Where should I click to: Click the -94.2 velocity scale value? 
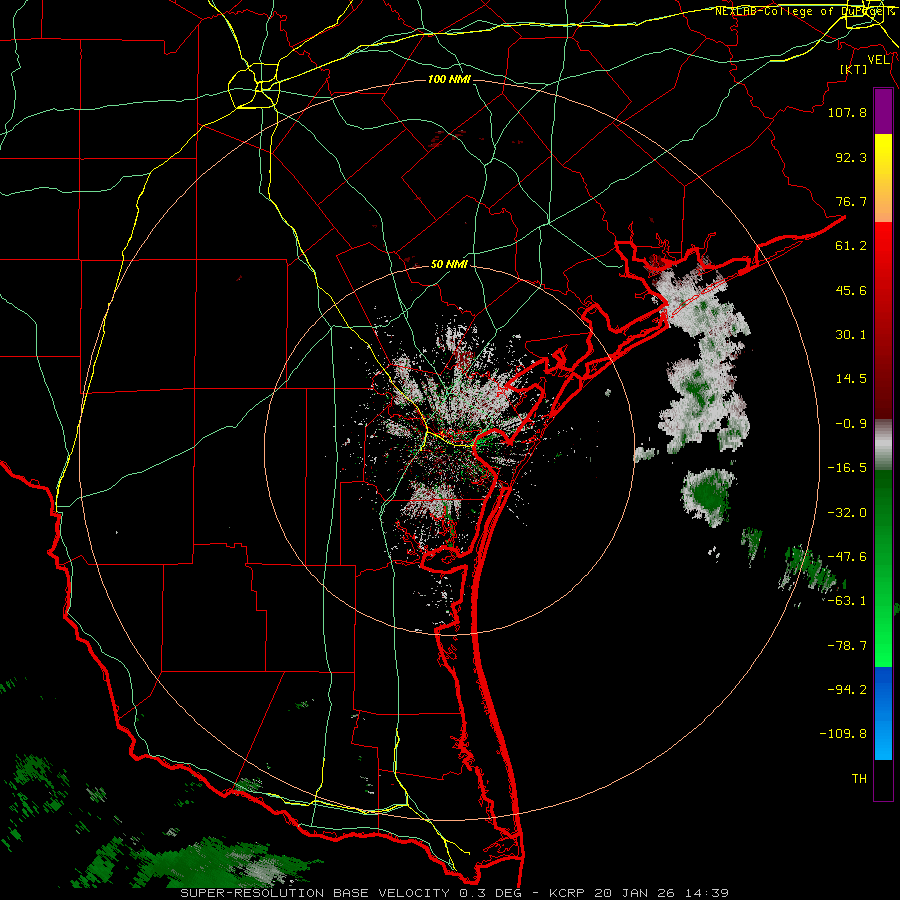pyautogui.click(x=847, y=690)
